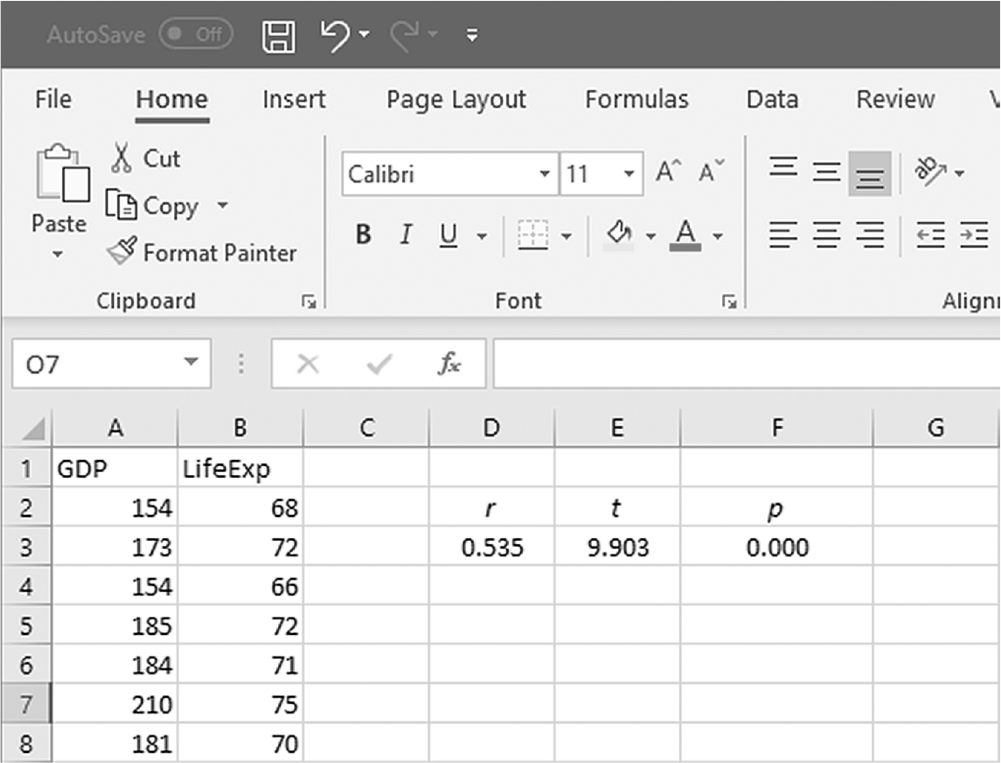Image resolution: width=1001 pixels, height=763 pixels.
Task: Expand the font size dropdown
Action: click(x=629, y=174)
